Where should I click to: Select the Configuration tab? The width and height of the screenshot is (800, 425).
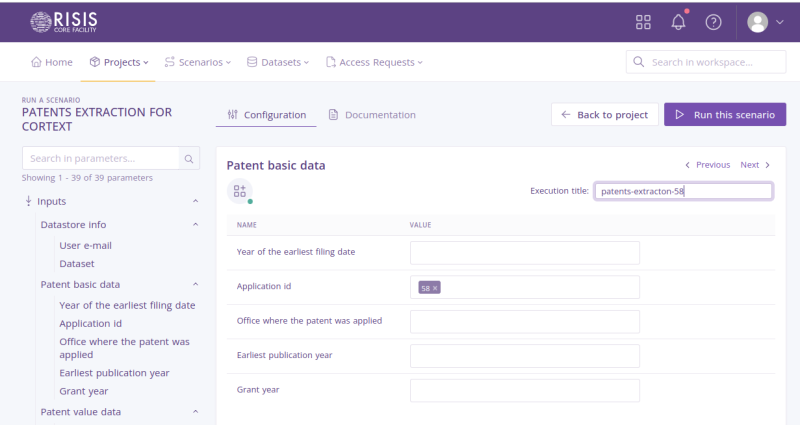(266, 115)
